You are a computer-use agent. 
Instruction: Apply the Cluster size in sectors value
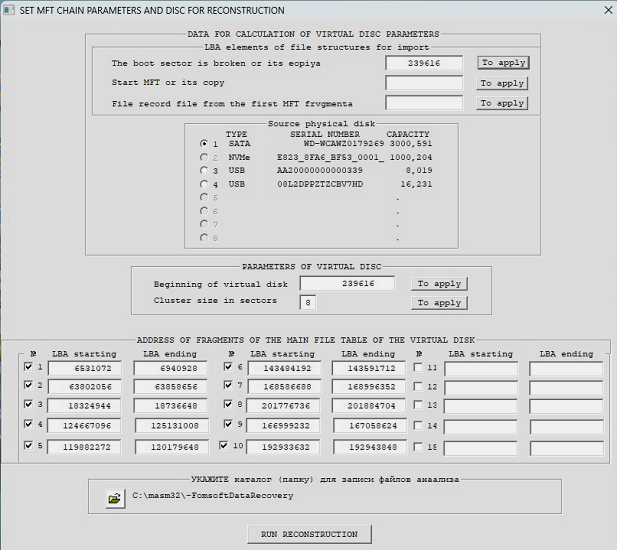[439, 303]
